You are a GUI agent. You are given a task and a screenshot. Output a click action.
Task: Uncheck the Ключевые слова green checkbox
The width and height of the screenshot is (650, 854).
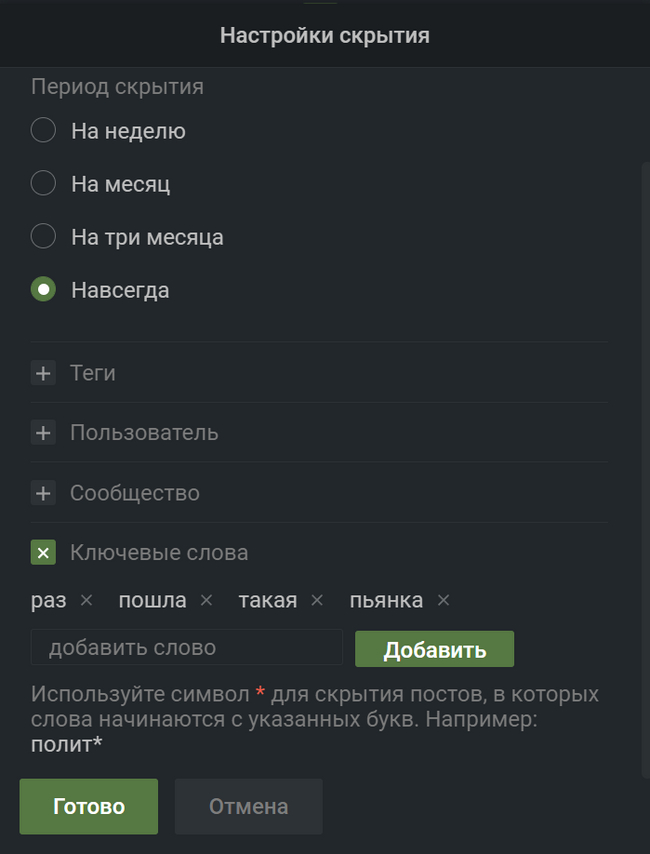(43, 552)
